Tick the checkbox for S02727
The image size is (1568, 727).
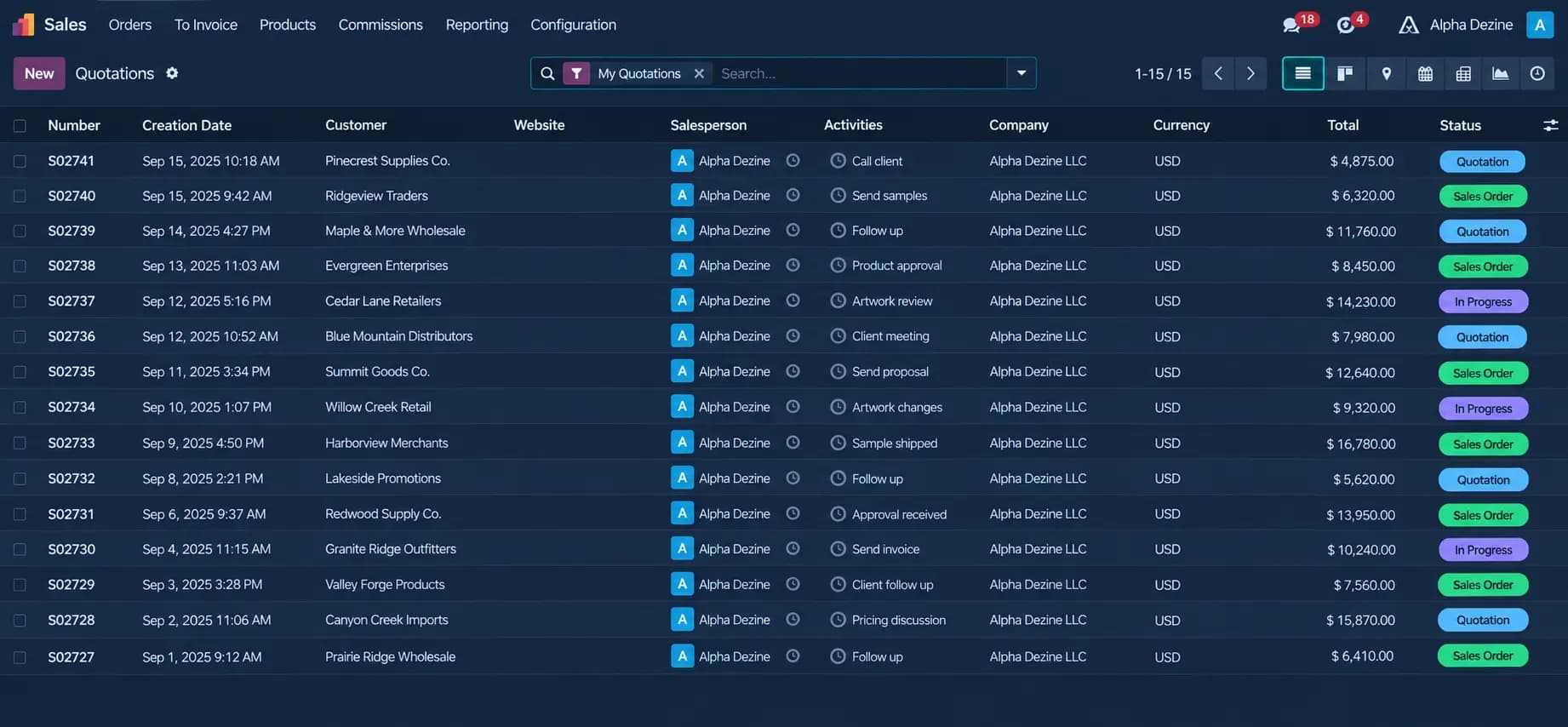[x=20, y=657]
